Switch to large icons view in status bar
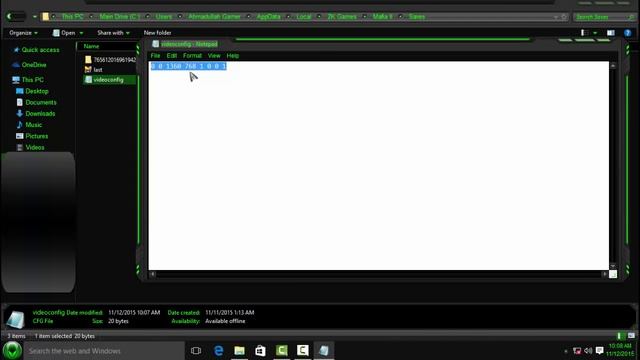The height and width of the screenshot is (360, 640). coord(631,336)
